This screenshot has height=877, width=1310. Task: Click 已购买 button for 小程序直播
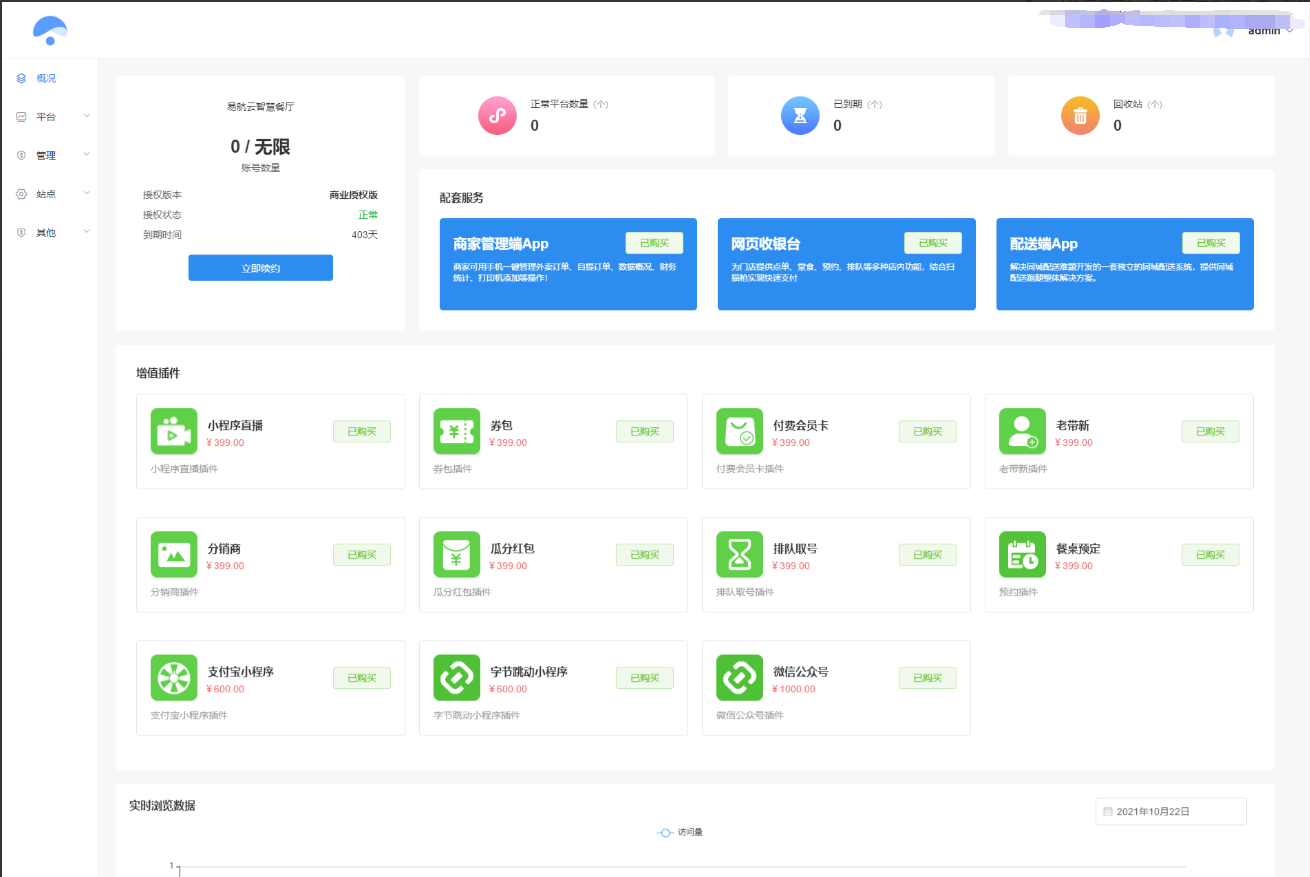[x=362, y=431]
